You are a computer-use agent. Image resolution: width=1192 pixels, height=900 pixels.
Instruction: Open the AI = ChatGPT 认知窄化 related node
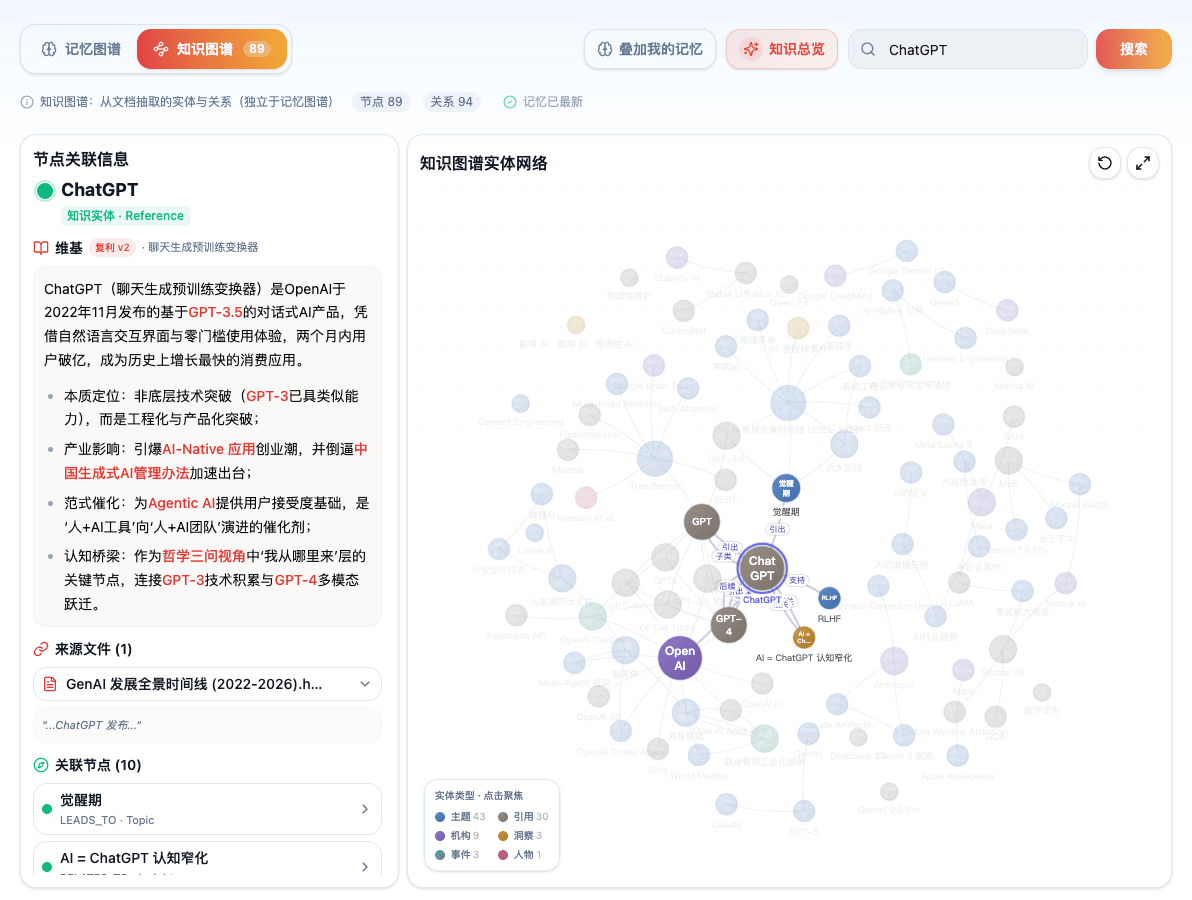click(x=208, y=860)
